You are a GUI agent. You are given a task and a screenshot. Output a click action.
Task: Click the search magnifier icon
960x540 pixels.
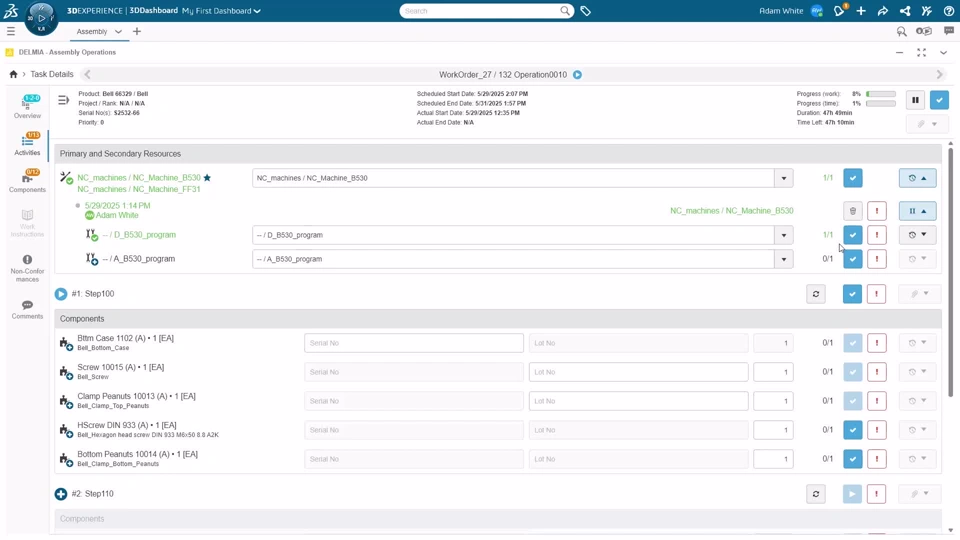(x=564, y=11)
